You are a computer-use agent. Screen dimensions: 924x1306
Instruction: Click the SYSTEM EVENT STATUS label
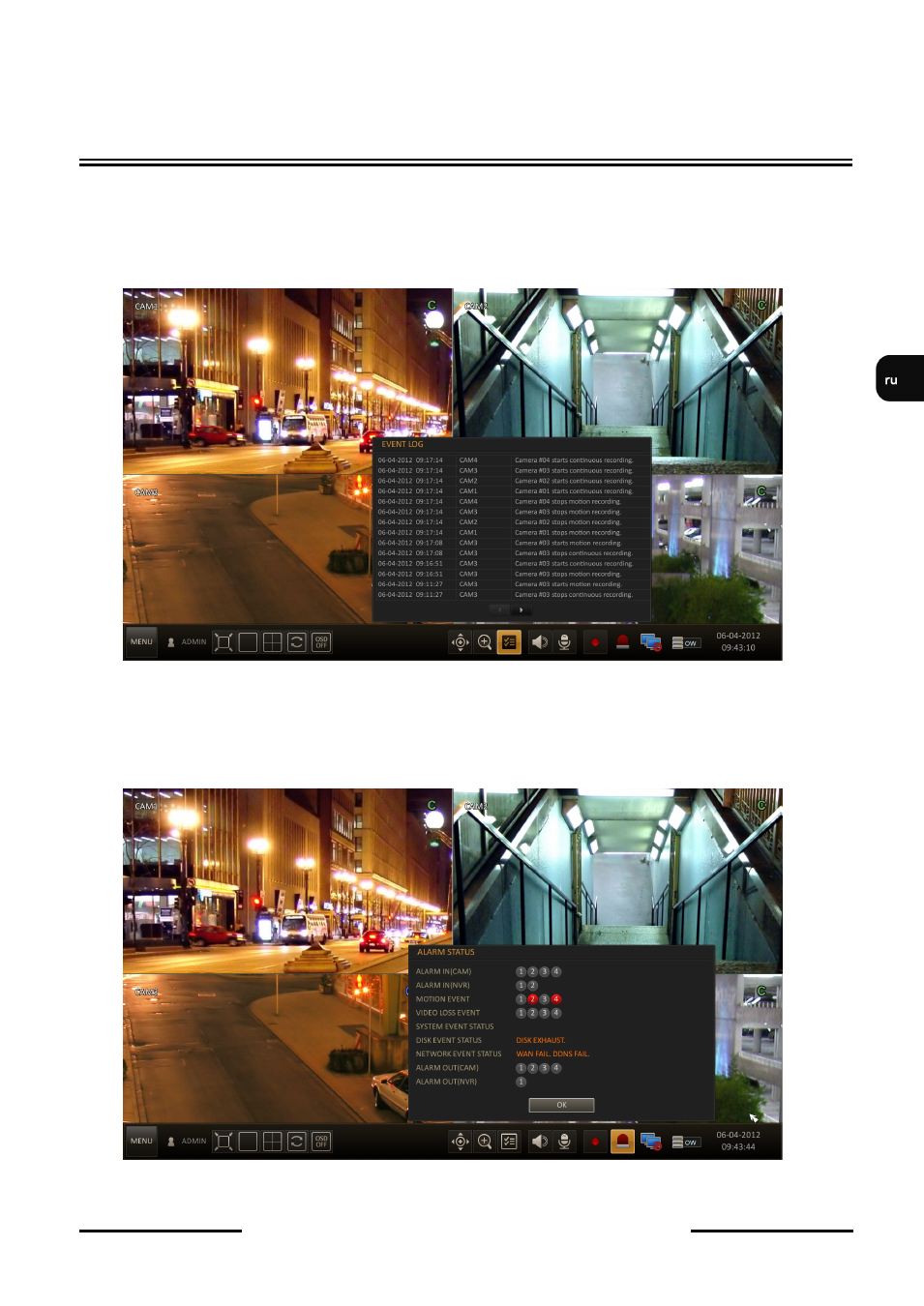(455, 1026)
